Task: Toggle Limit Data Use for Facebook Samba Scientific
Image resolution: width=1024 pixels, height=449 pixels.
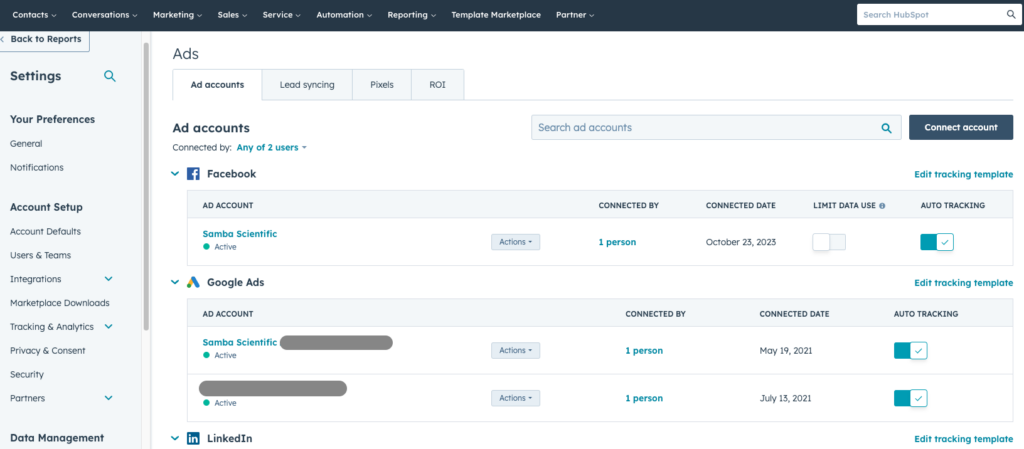Action: [829, 242]
